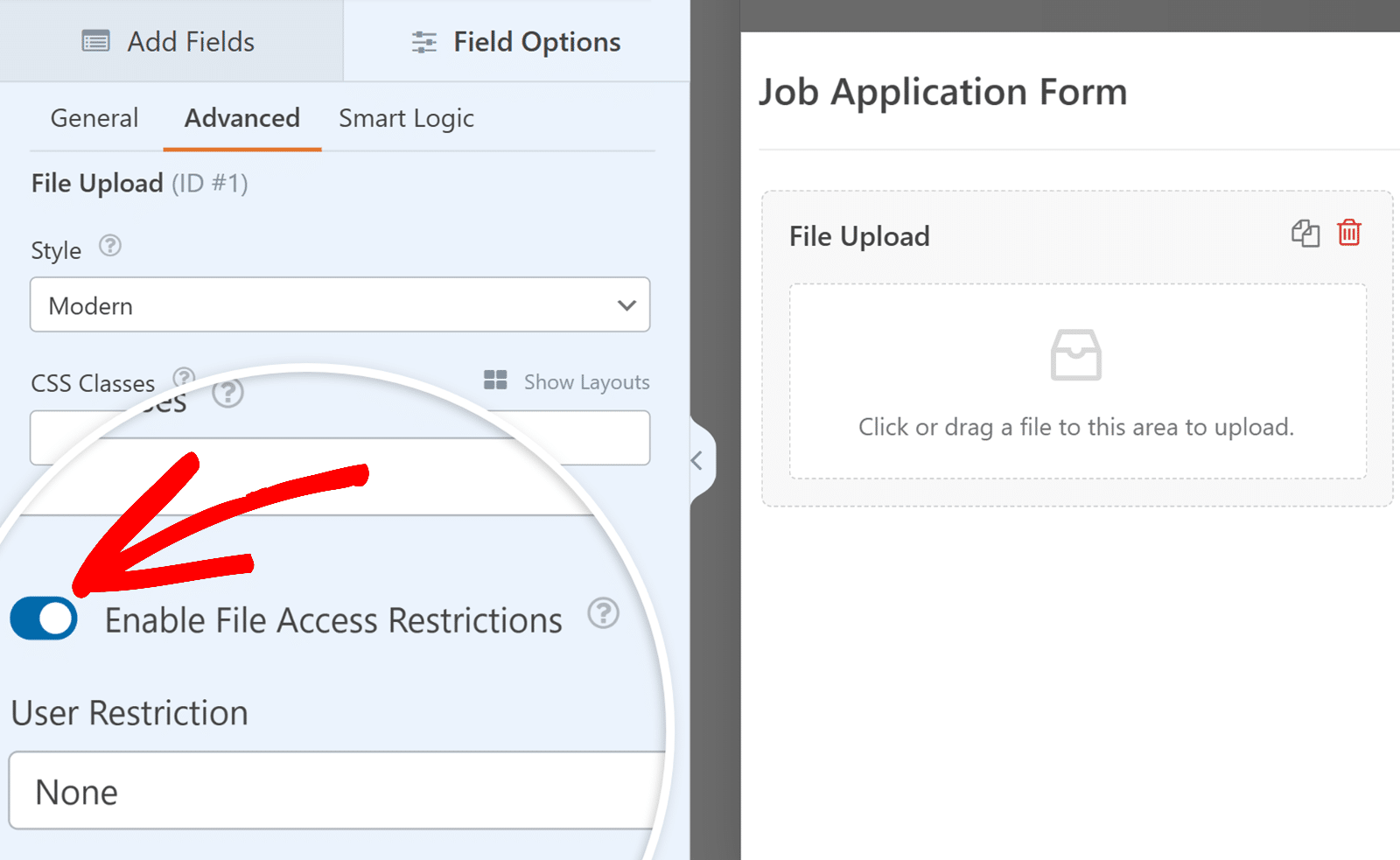Open Enable File Access Restrictions help icon
The image size is (1400, 860).
coord(603,615)
